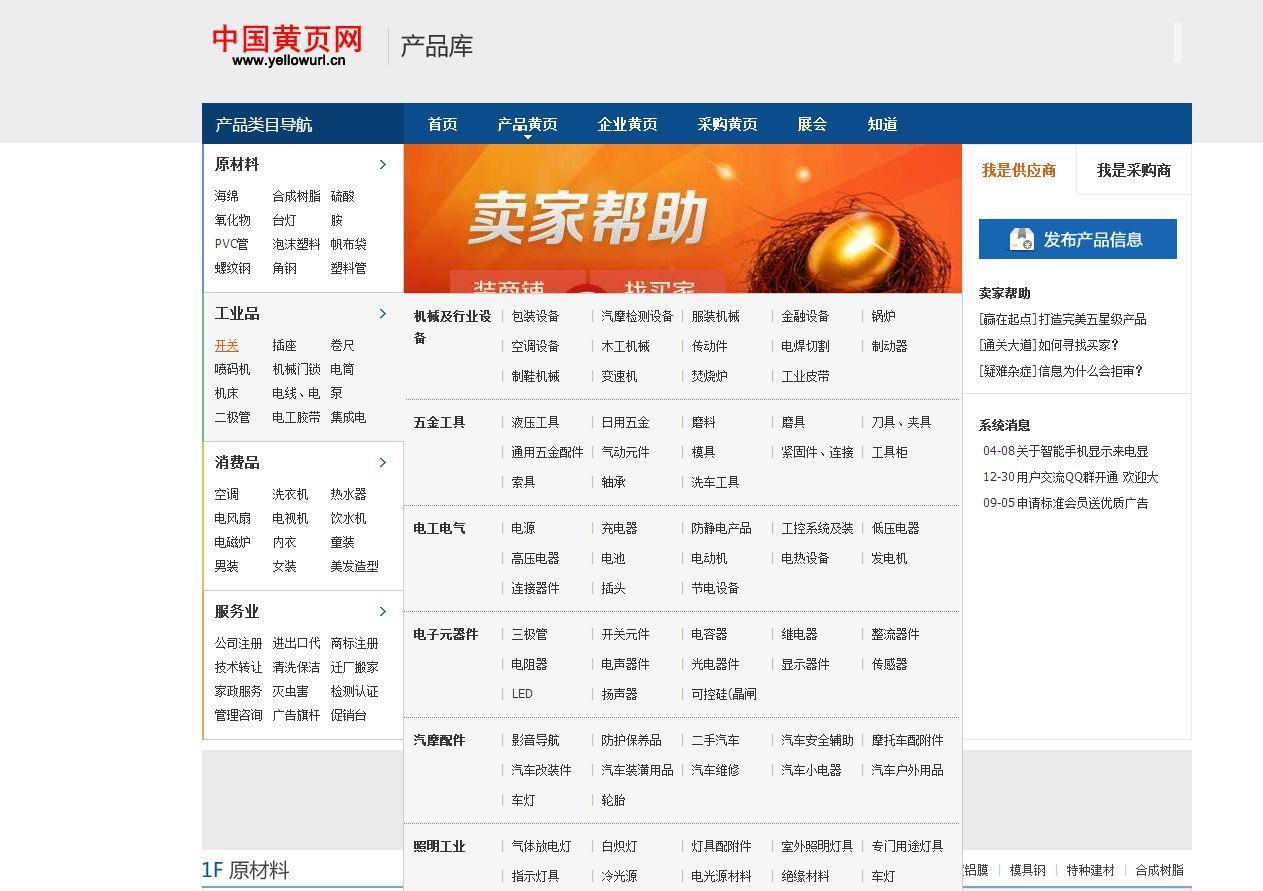1263x891 pixels.
Task: Open the 企业黄页 menu item
Action: tap(627, 124)
